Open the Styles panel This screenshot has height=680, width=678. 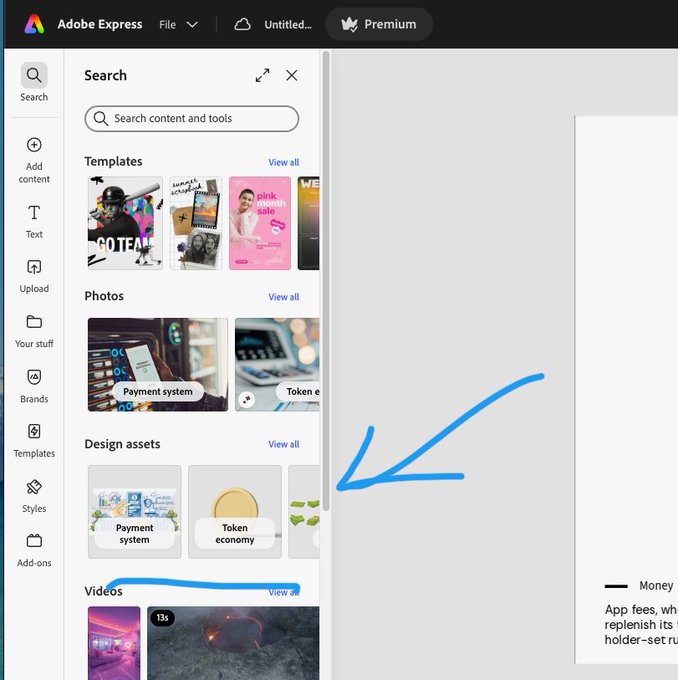click(x=34, y=496)
